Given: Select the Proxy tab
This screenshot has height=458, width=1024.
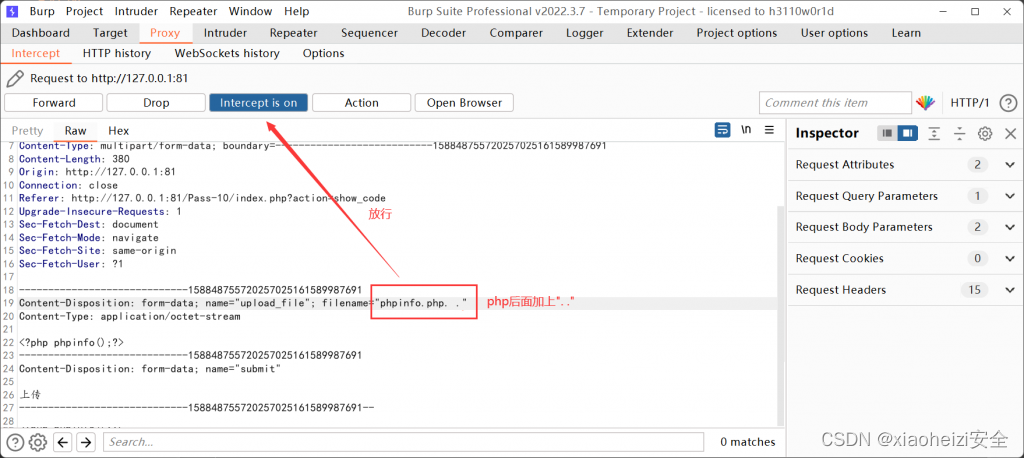Looking at the screenshot, I should point(165,33).
